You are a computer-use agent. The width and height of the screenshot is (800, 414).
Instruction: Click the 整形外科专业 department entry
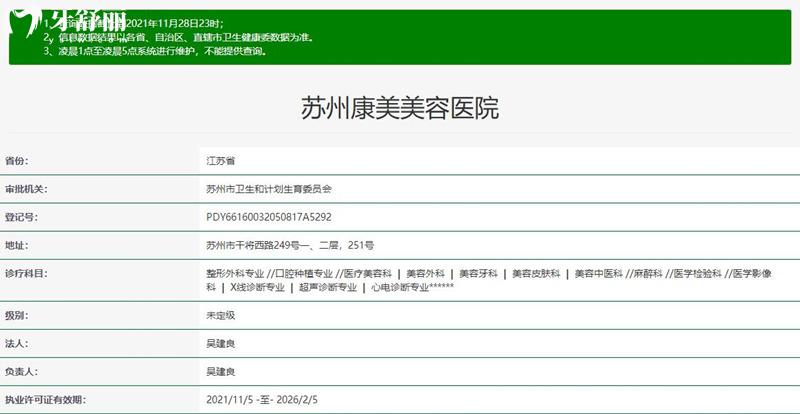[x=235, y=272]
